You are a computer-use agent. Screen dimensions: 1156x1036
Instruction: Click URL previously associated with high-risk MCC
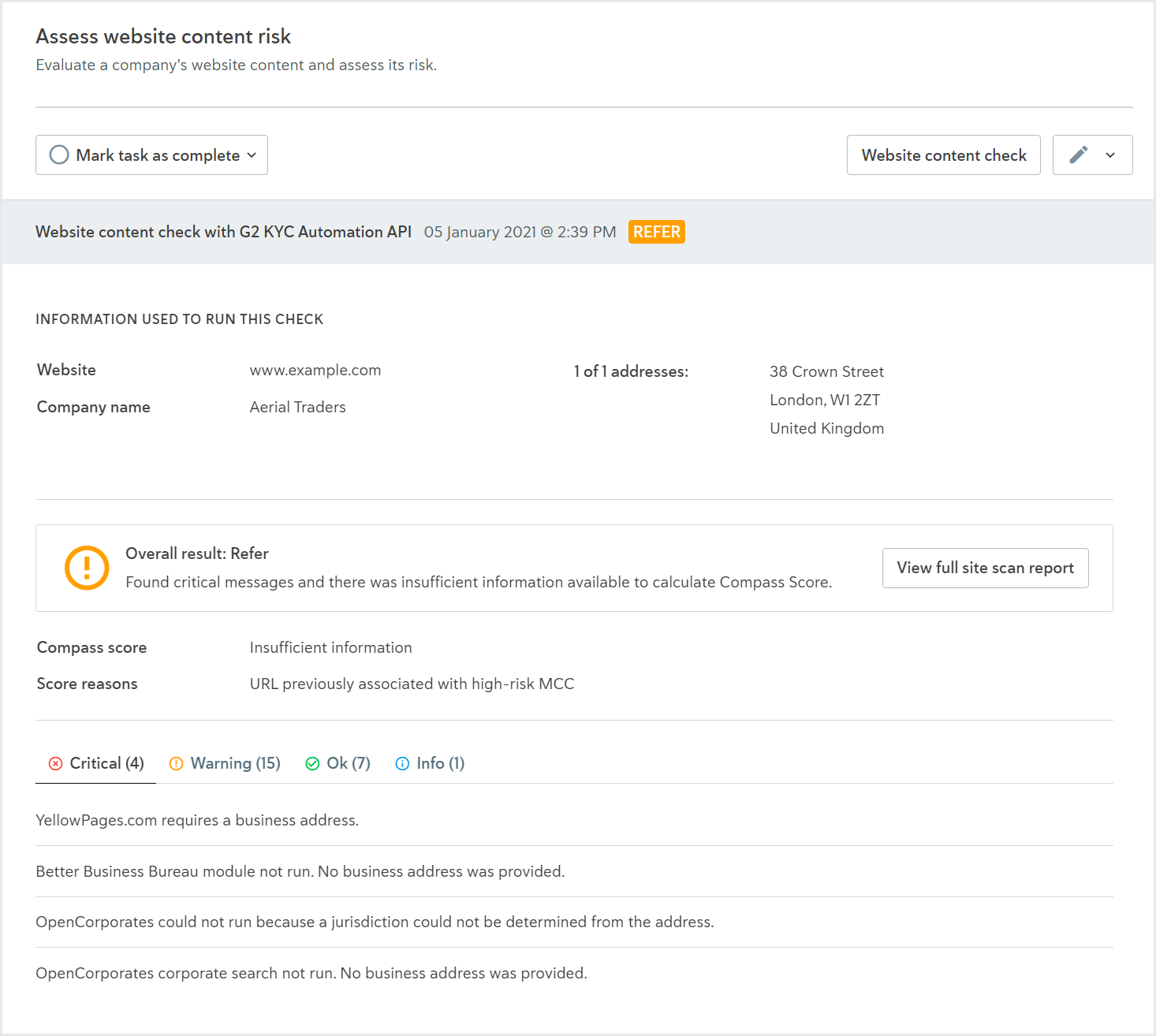[x=412, y=684]
